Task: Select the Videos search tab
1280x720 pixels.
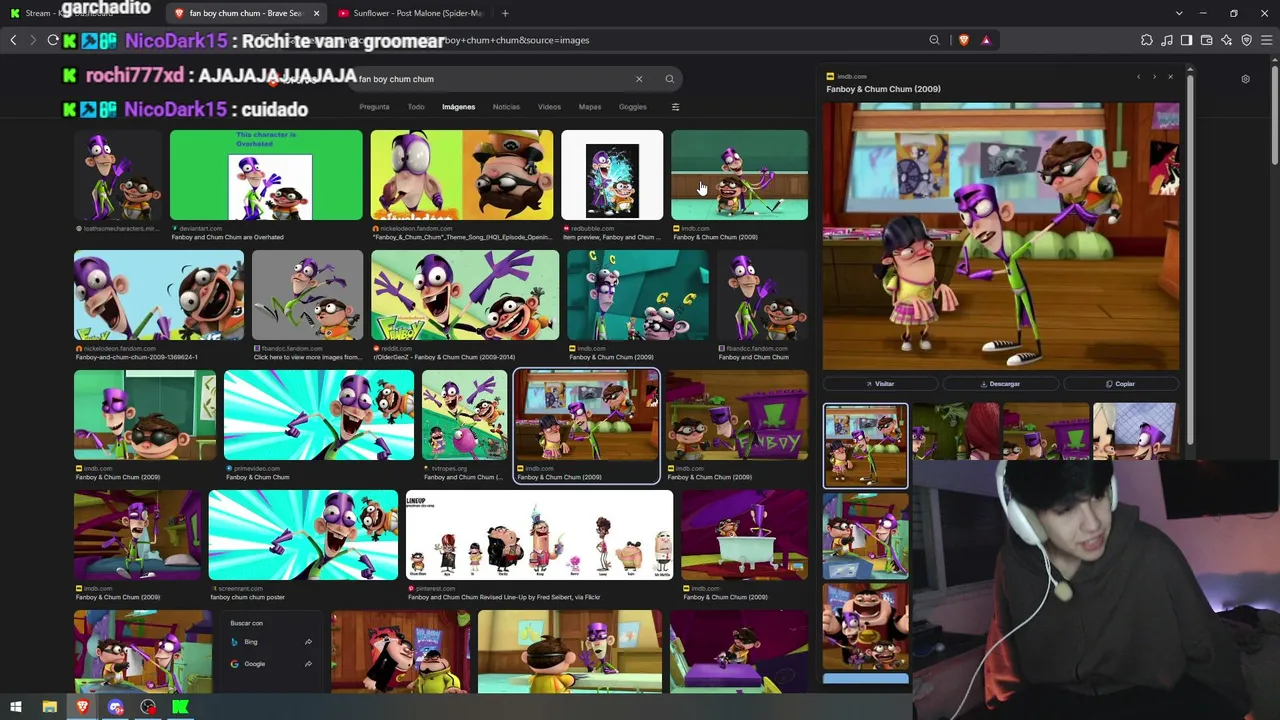Action: (549, 107)
